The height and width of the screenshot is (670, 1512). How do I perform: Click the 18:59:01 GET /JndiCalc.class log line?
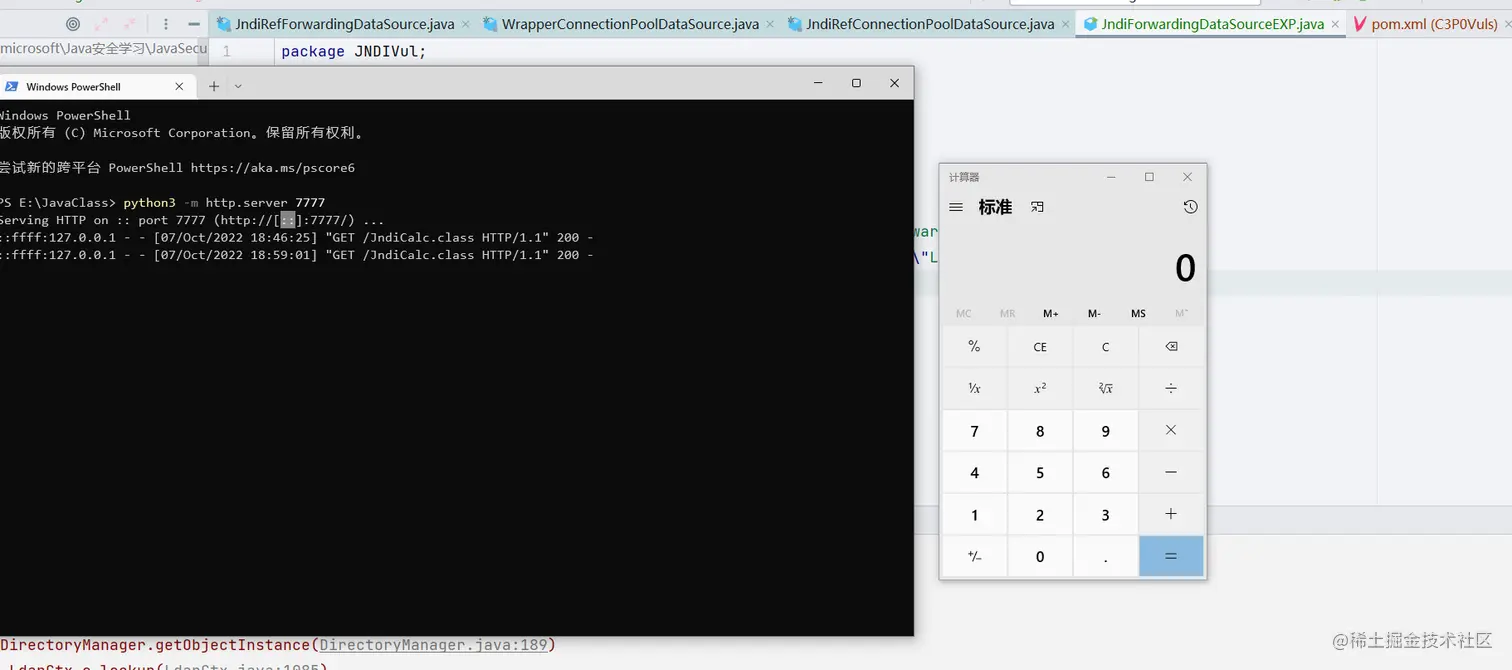pos(297,255)
